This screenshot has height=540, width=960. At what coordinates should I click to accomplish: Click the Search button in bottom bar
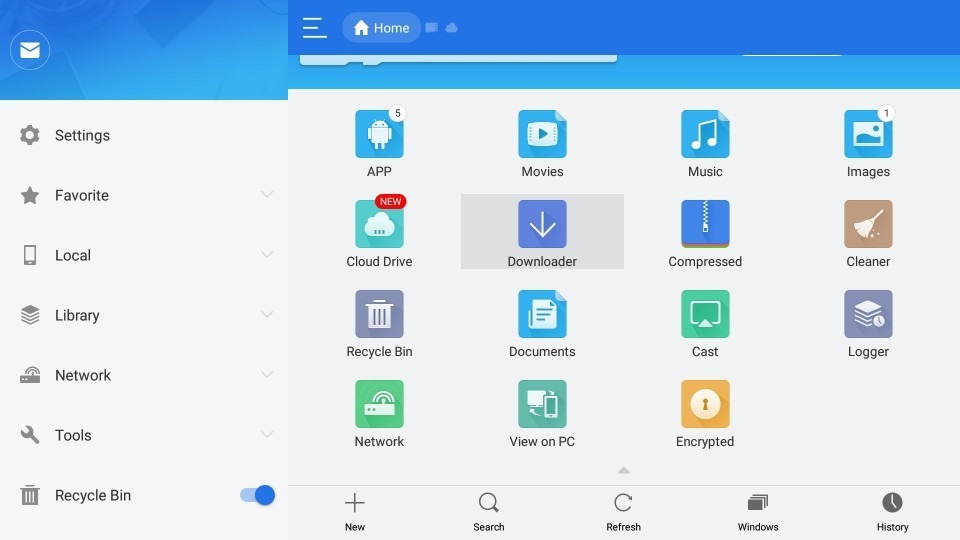click(488, 511)
